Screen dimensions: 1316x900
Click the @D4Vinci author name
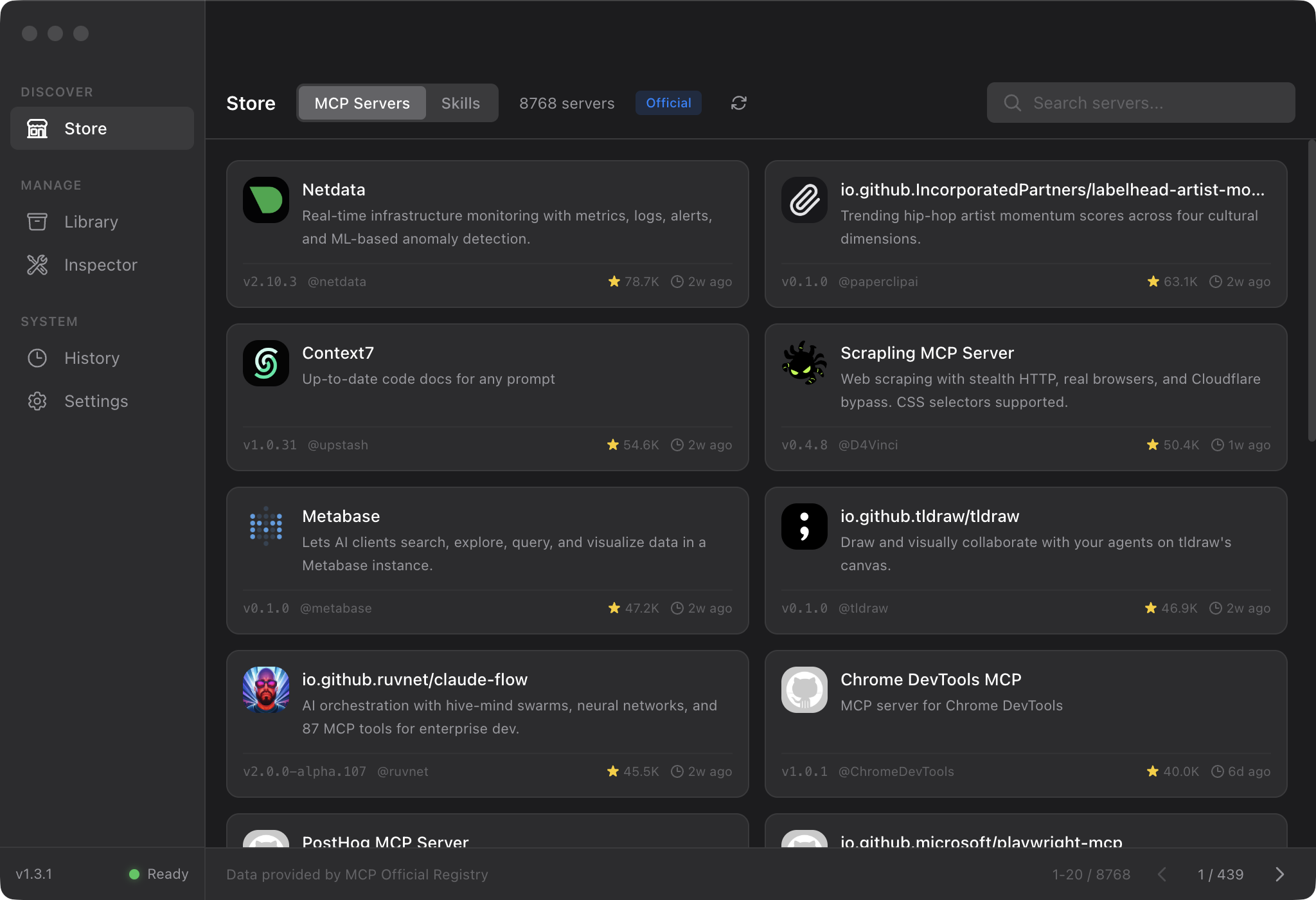click(868, 445)
